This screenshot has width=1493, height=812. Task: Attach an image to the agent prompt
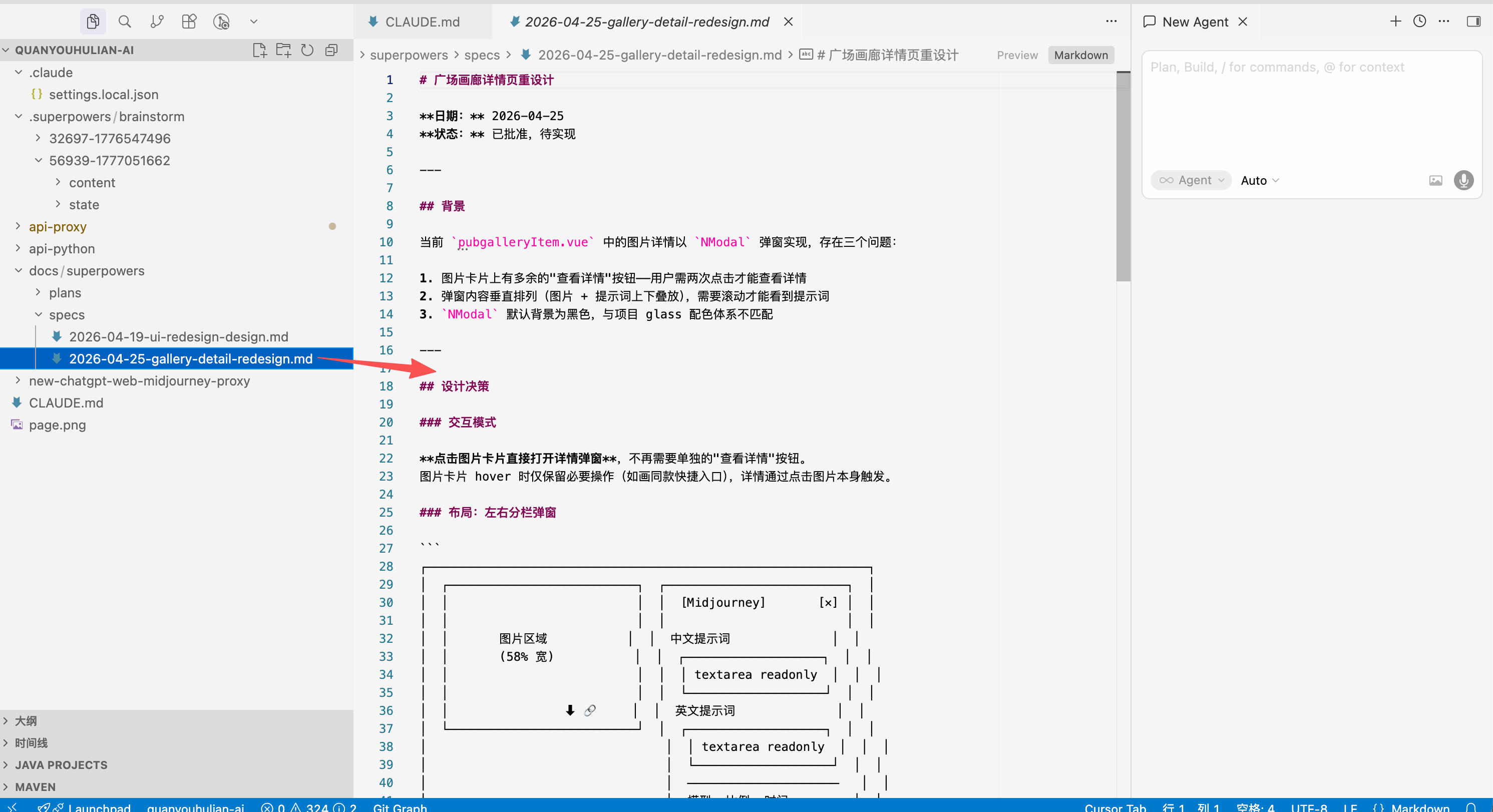click(x=1435, y=180)
